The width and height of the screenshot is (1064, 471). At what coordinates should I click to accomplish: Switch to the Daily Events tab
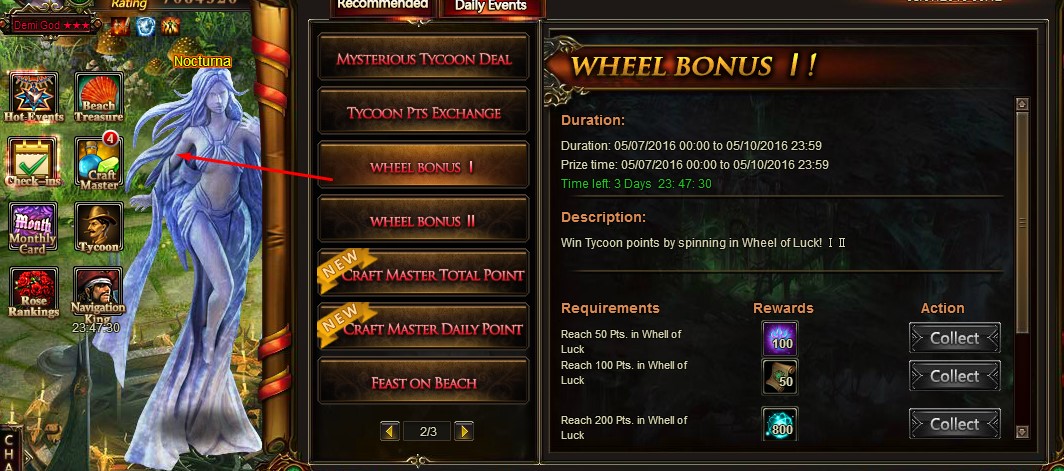[x=491, y=7]
